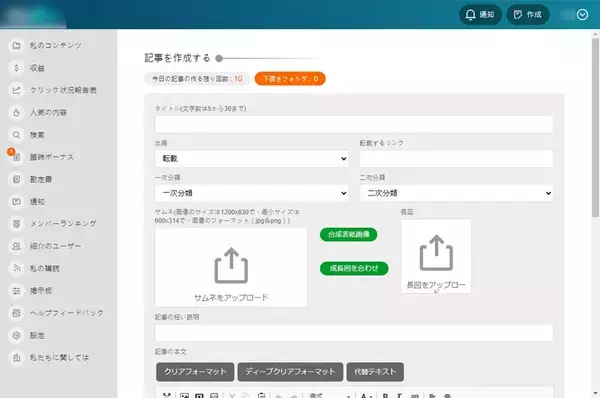The image size is (600, 398).
Task: Click the users icon for 紹介のユーザー
Action: [16, 246]
